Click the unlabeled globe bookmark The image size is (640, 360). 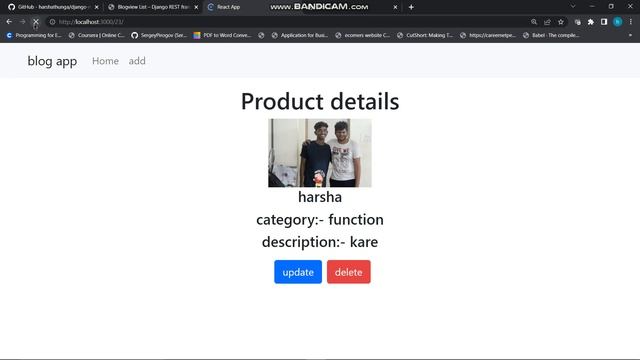click(261, 36)
